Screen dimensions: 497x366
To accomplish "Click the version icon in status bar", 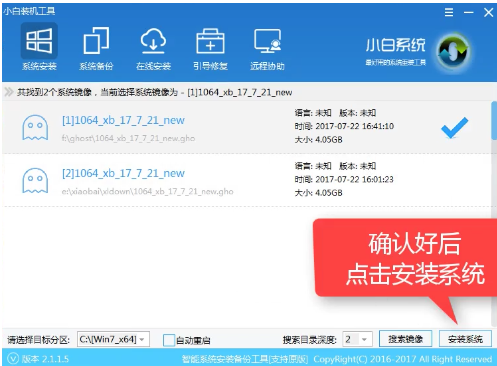I will click(x=13, y=359).
